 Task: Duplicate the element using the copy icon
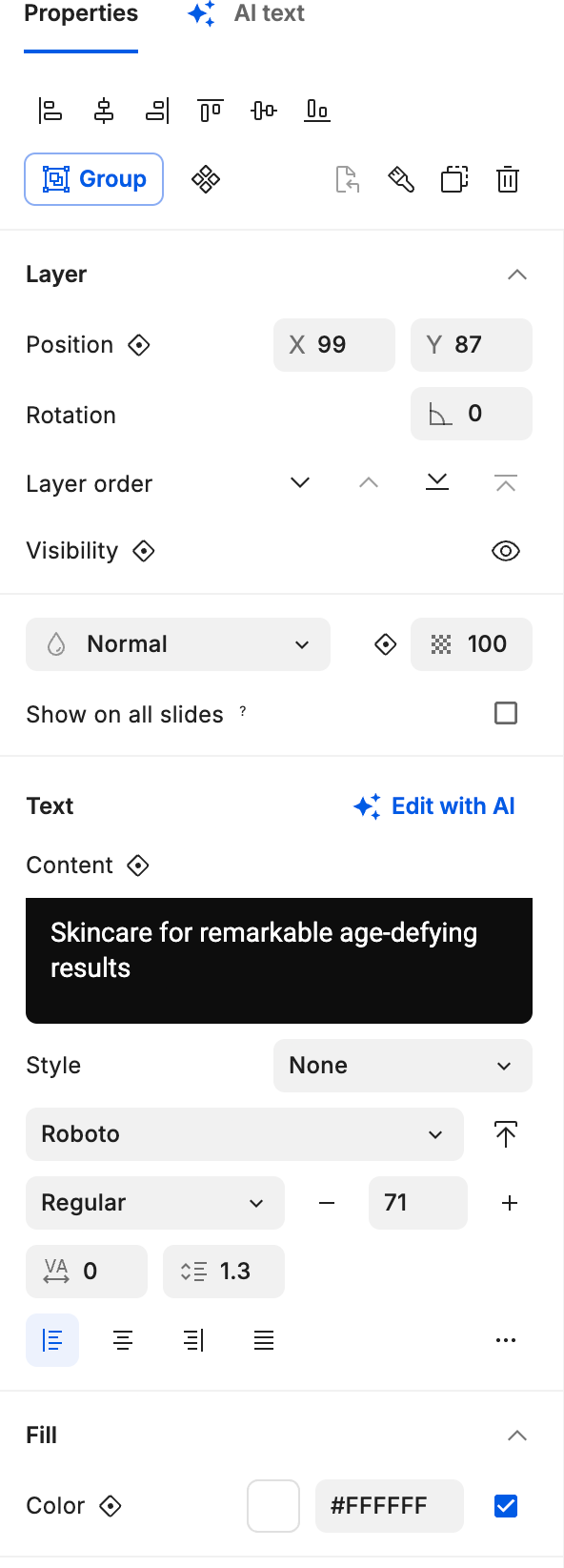[454, 179]
